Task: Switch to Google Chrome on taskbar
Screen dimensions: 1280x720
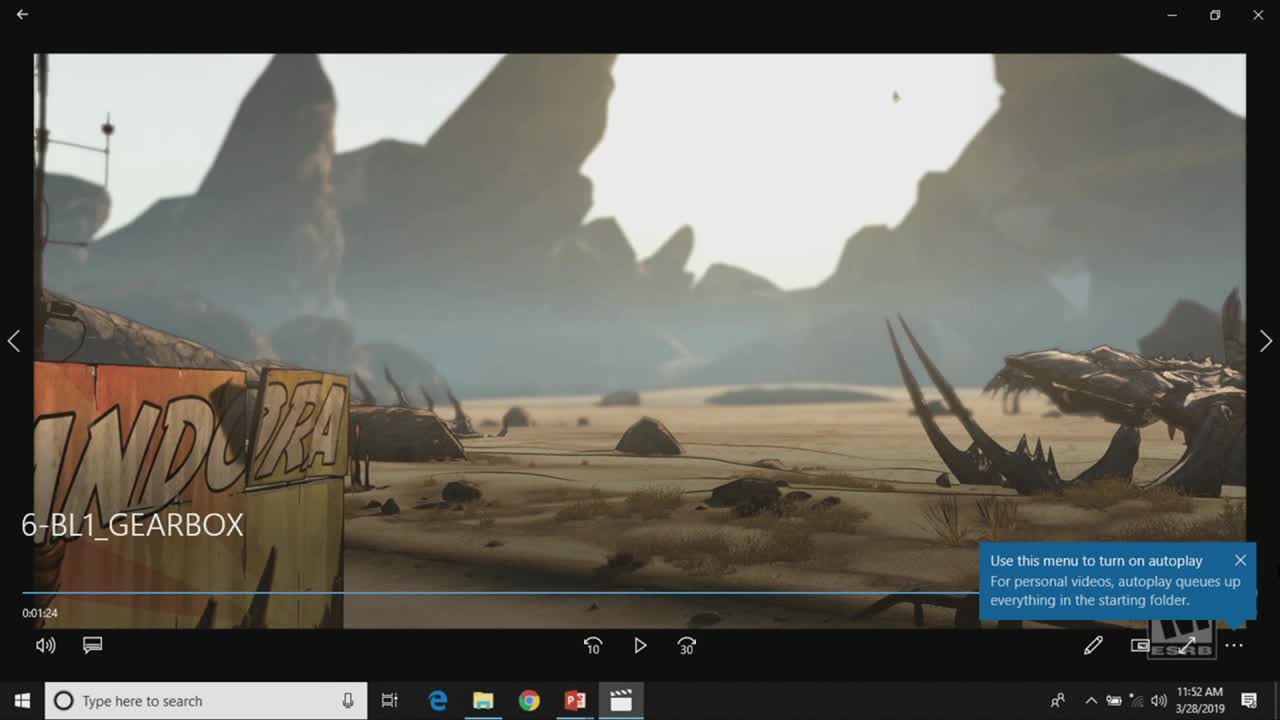Action: (529, 701)
